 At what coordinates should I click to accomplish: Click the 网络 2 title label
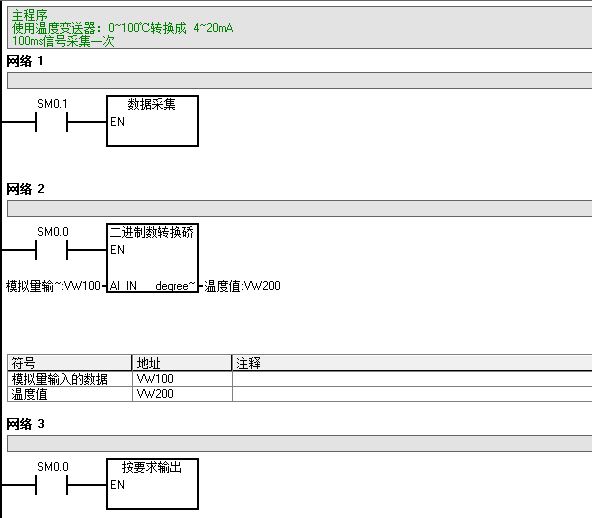(x=25, y=189)
